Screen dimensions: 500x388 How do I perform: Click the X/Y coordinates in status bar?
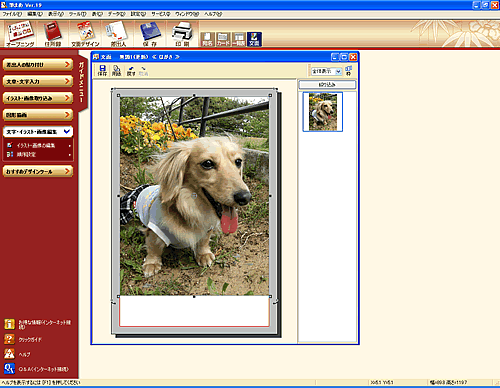[x=382, y=382]
